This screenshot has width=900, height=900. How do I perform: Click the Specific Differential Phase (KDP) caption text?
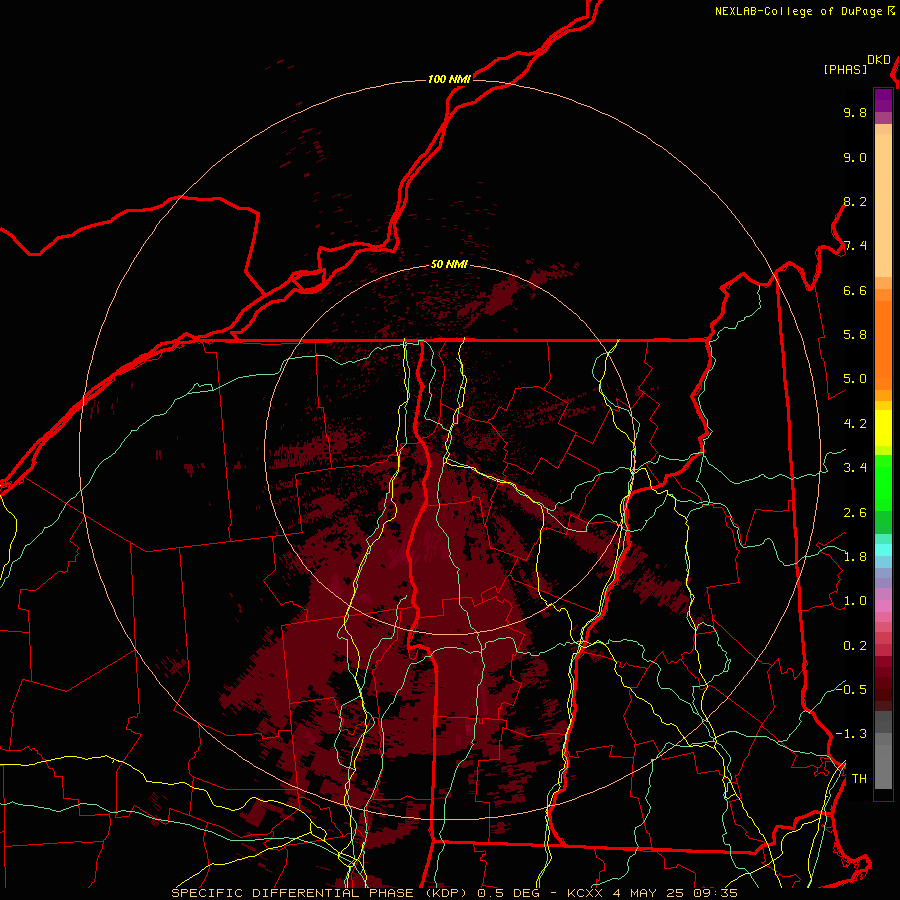click(x=319, y=893)
